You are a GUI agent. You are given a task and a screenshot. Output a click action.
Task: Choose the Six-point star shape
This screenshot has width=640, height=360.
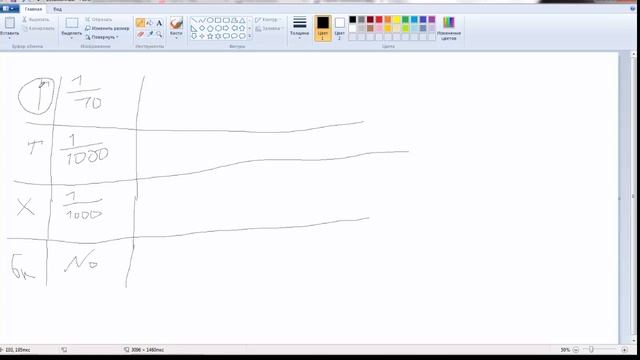(x=218, y=36)
